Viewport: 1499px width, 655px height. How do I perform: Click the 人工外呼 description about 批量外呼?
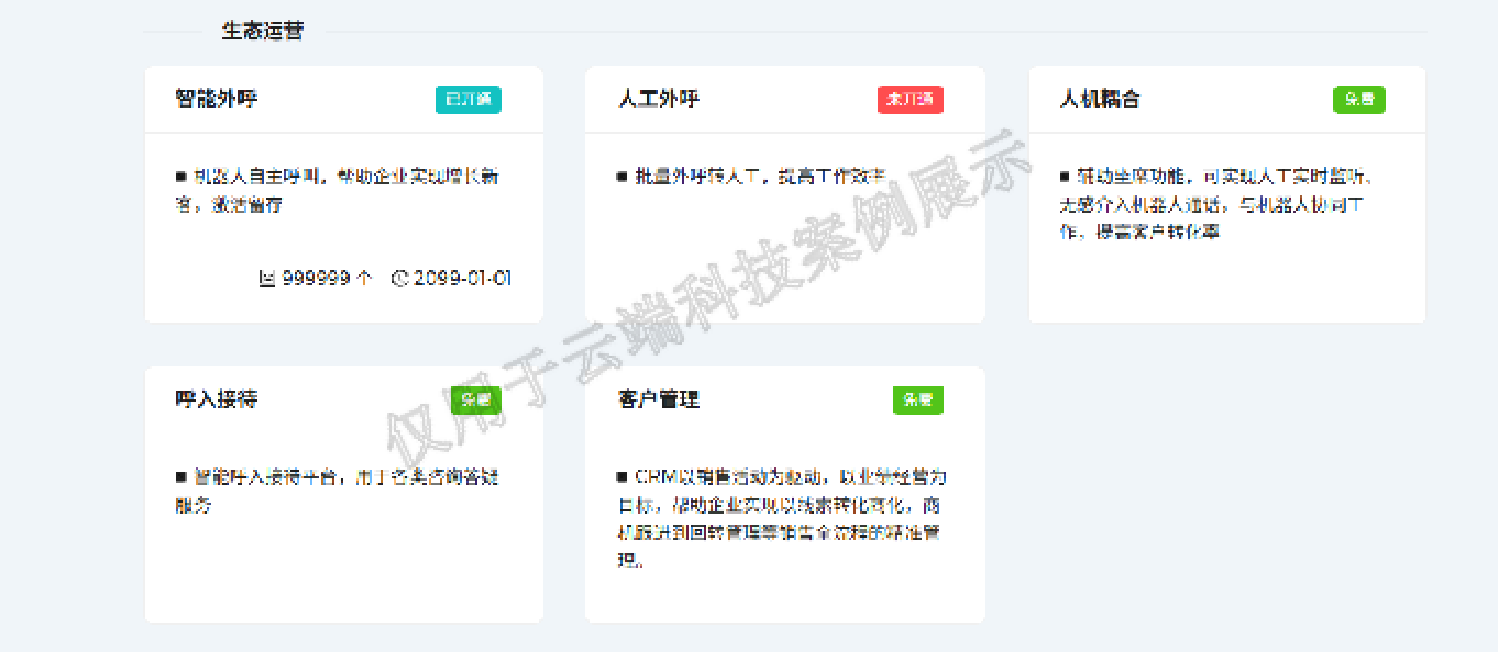click(x=752, y=176)
